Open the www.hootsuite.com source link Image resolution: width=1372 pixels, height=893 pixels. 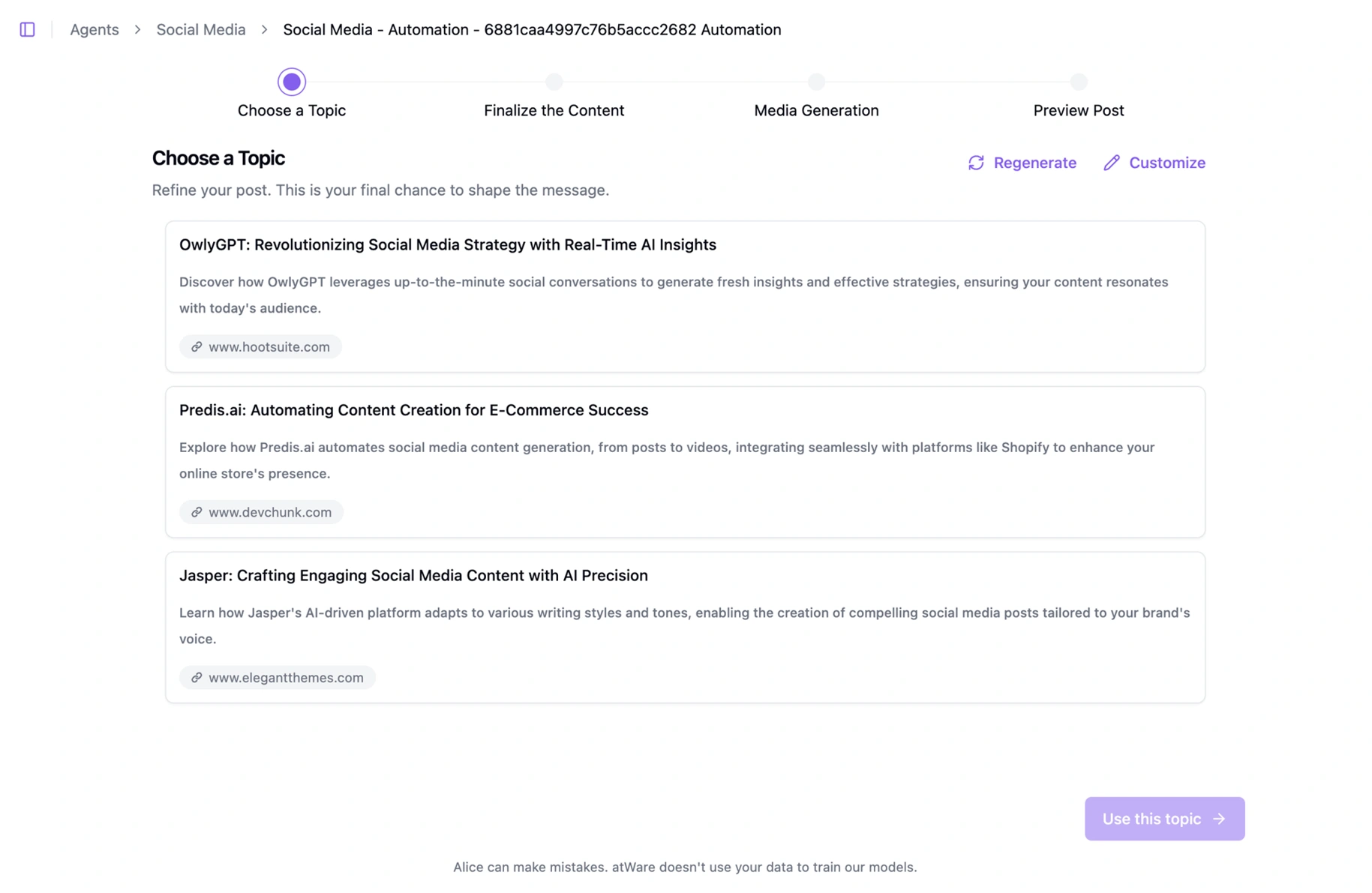point(269,346)
